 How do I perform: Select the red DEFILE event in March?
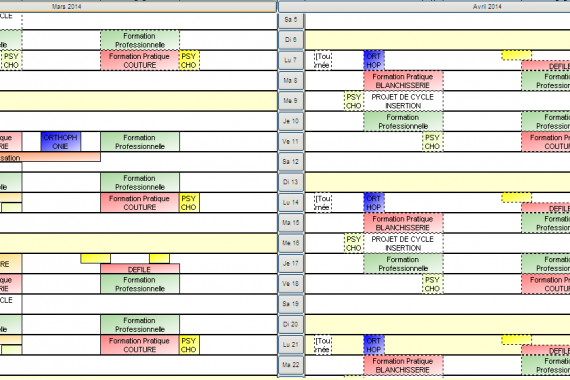[140, 269]
